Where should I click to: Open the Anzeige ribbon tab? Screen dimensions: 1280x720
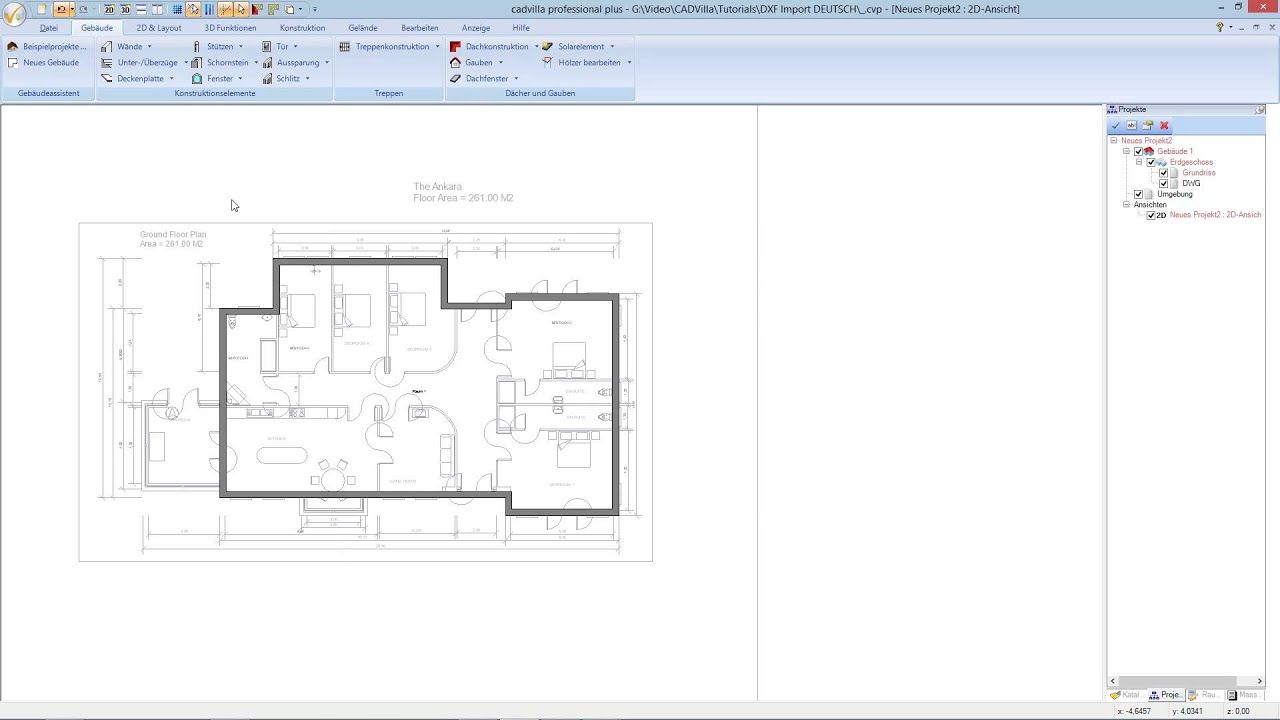click(x=476, y=28)
